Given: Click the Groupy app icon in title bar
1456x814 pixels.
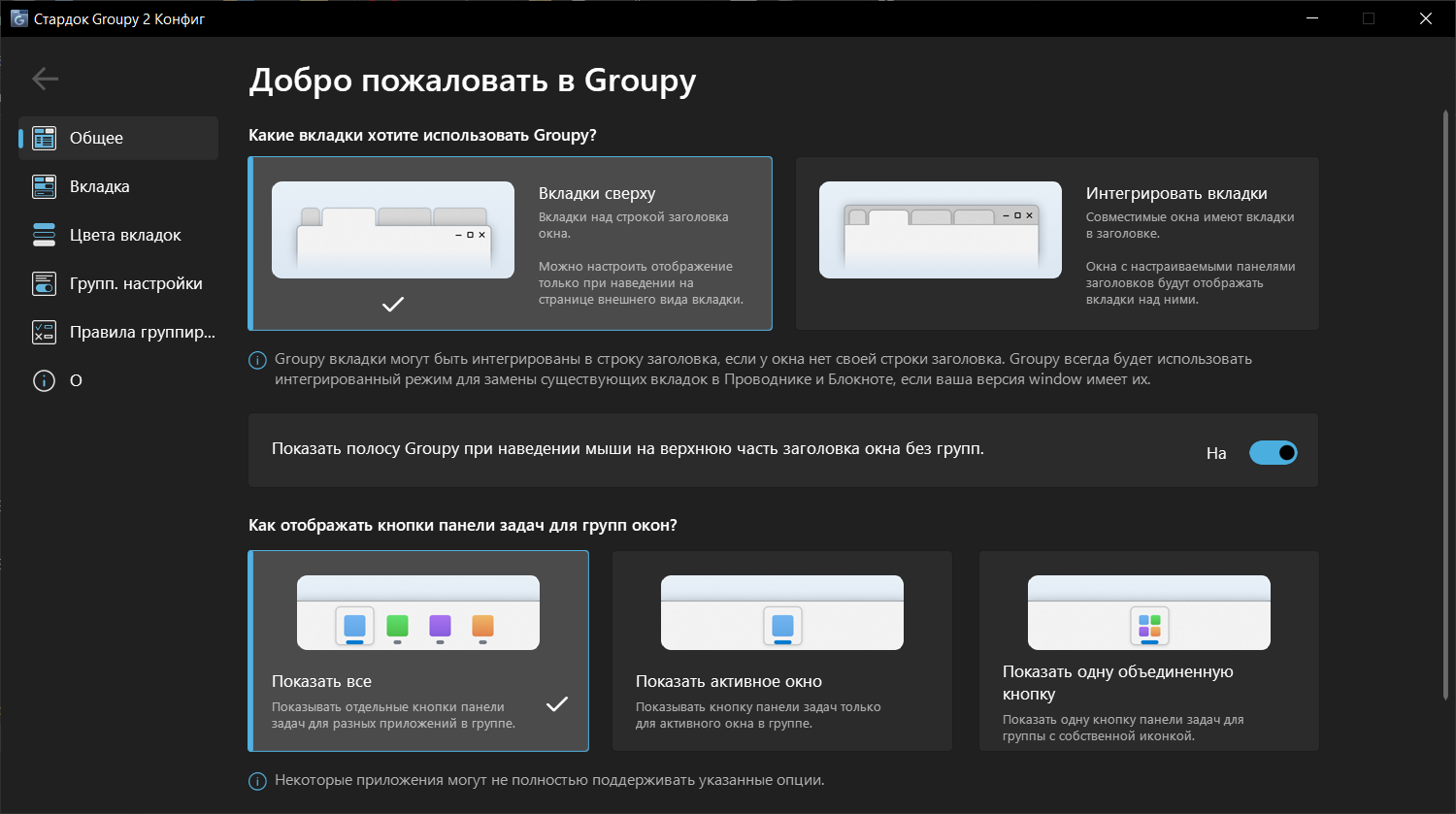Looking at the screenshot, I should (x=18, y=18).
